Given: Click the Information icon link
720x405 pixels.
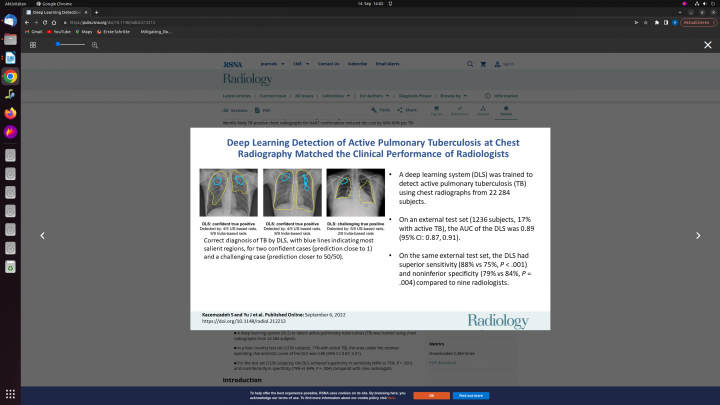Looking at the screenshot, I should tap(501, 96).
